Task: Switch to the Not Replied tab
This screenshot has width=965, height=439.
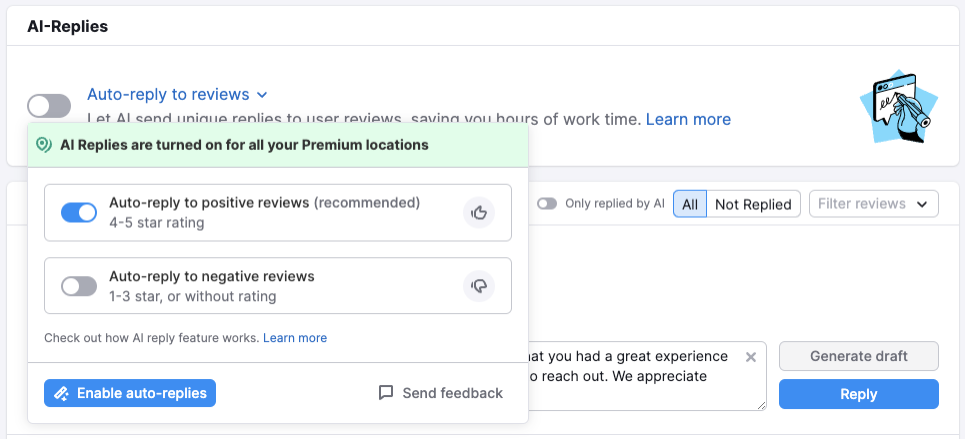Action: [x=753, y=204]
